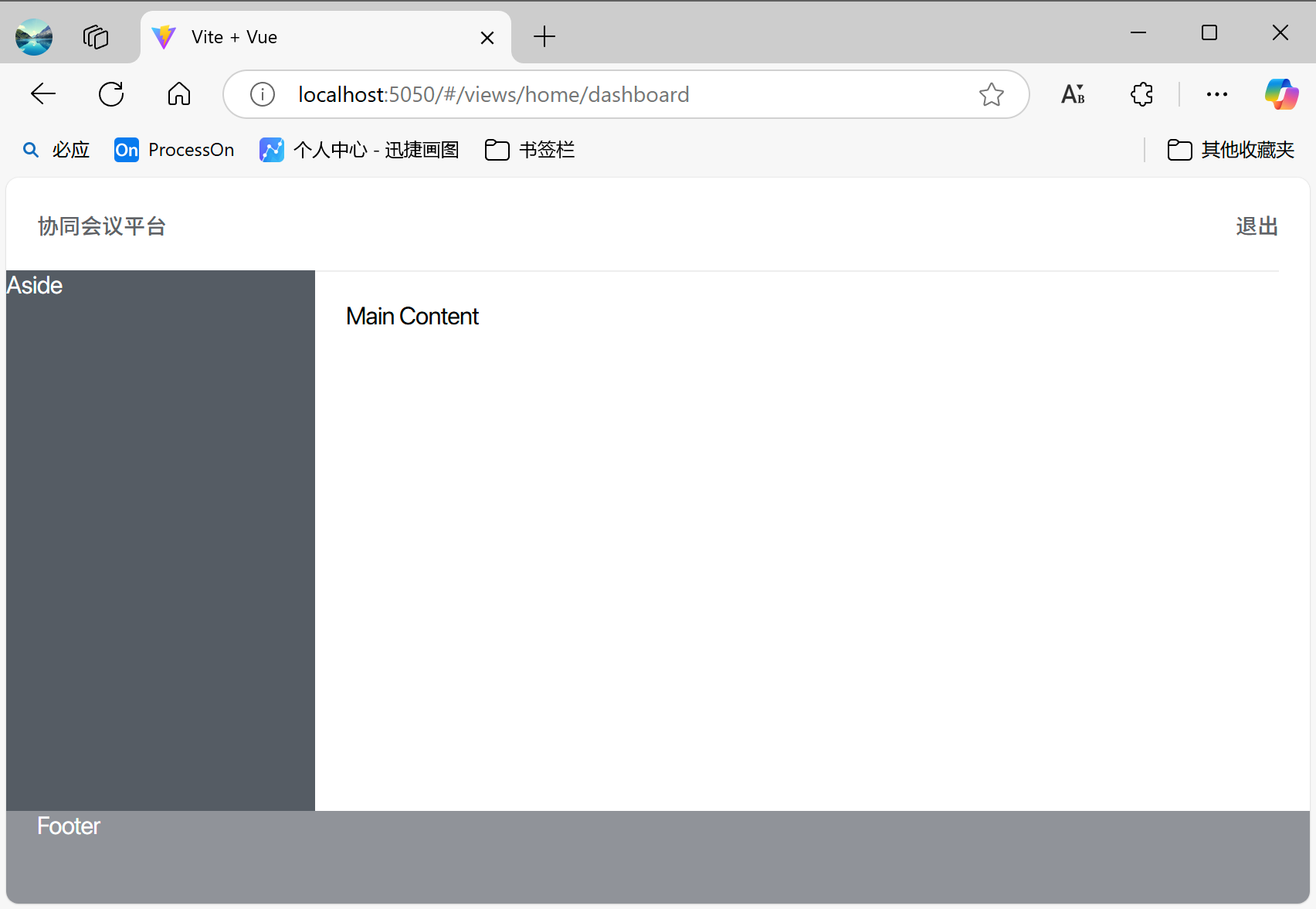Select the Vite + Vue tab
The image size is (1316, 909).
[325, 37]
